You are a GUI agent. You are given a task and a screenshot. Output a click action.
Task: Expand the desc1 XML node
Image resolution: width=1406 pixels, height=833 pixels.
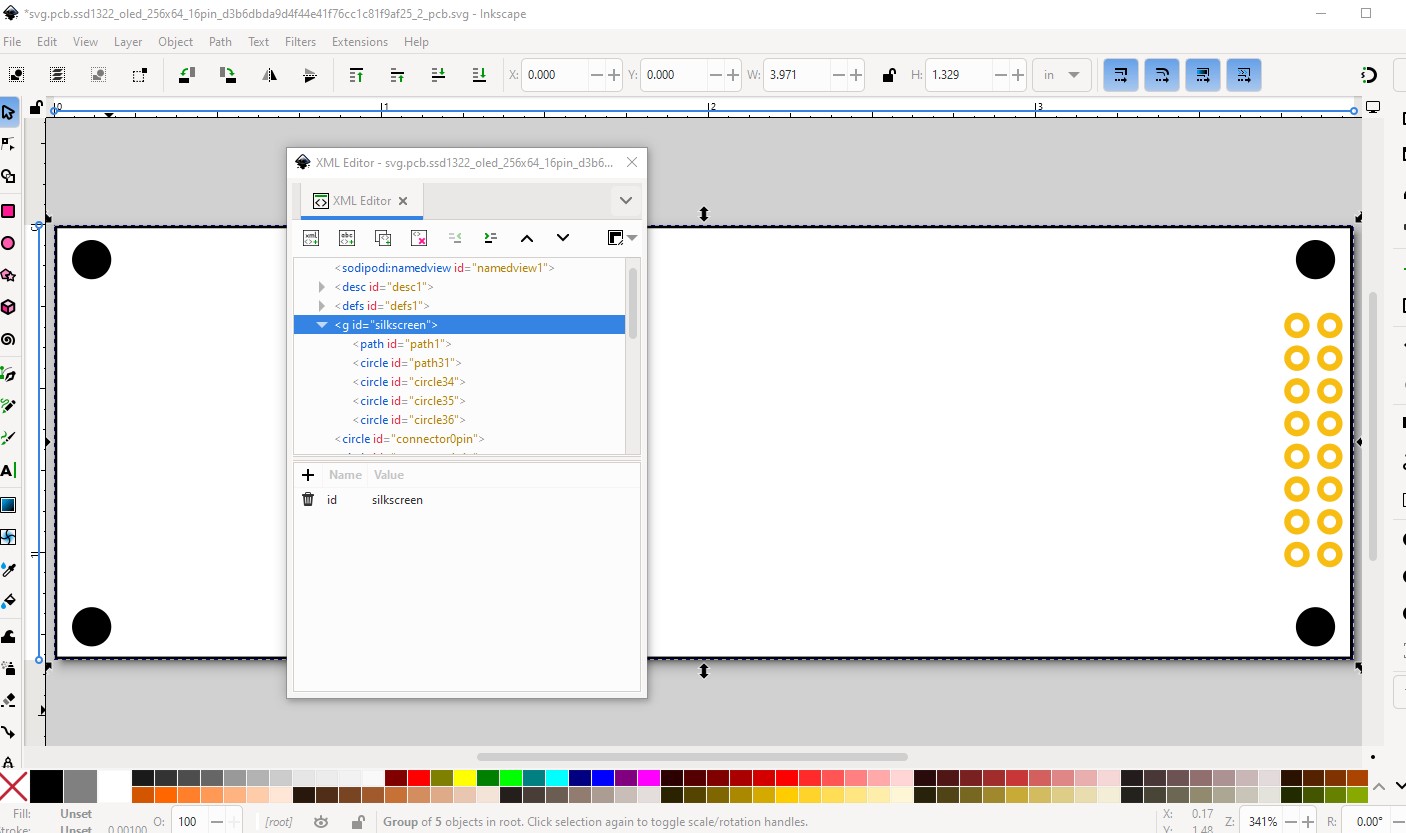click(322, 287)
